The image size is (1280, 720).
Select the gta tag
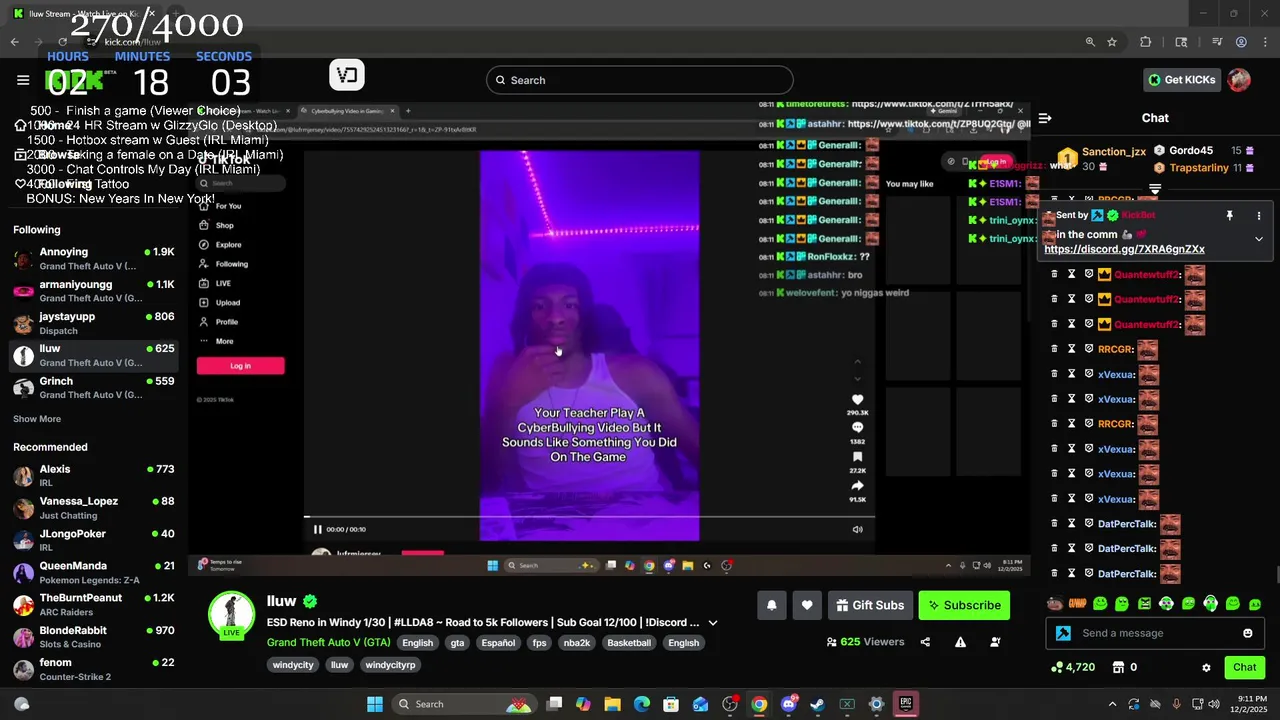457,643
